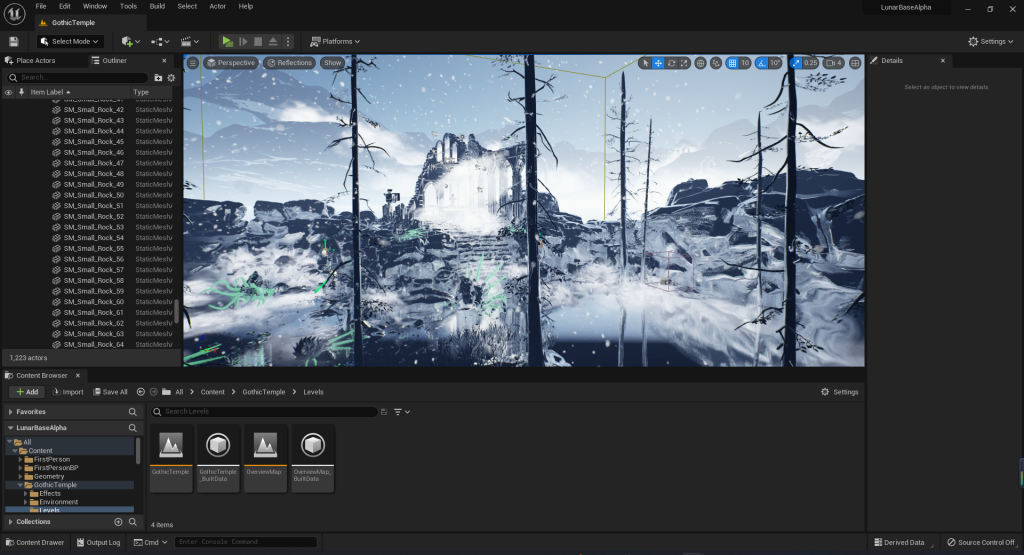Expand the Effects folder
Viewport: 1024px width, 555px height.
(25, 494)
